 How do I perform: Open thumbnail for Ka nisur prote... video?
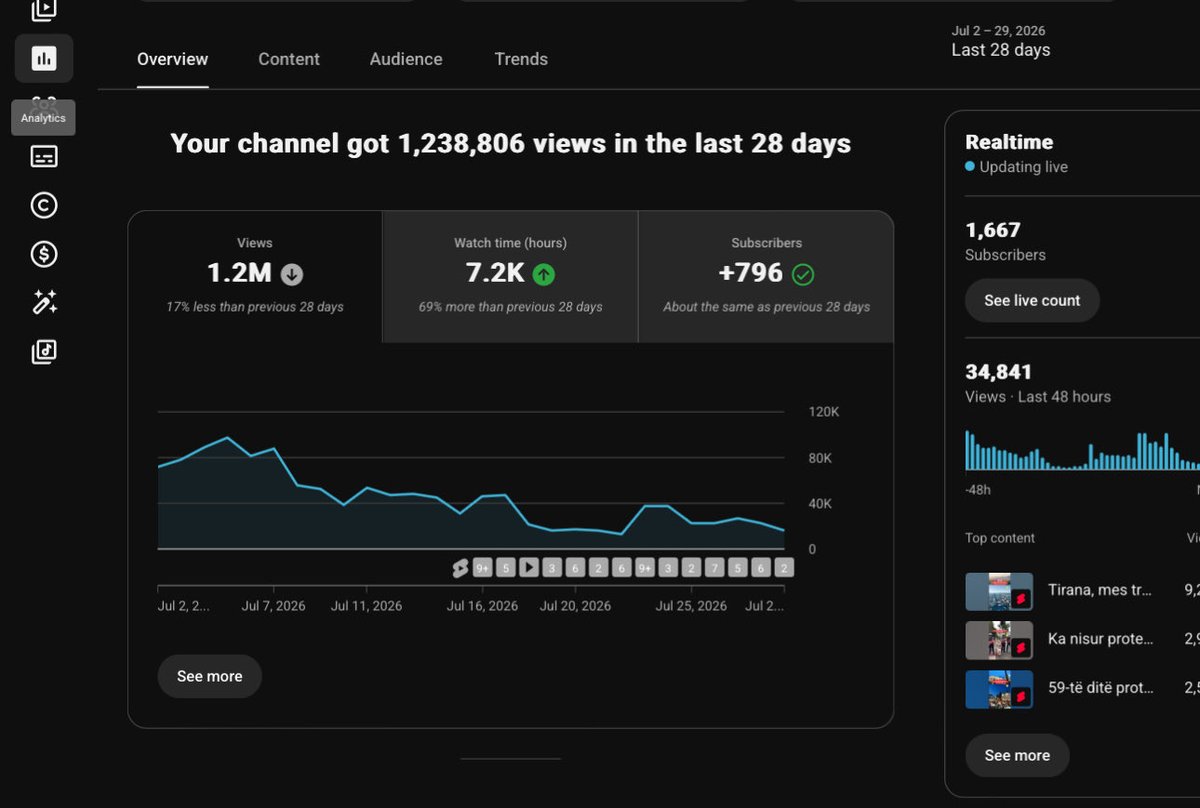point(999,640)
